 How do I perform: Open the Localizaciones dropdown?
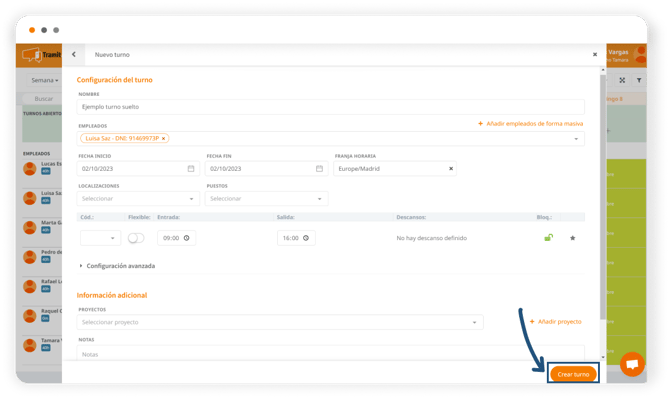(x=138, y=199)
